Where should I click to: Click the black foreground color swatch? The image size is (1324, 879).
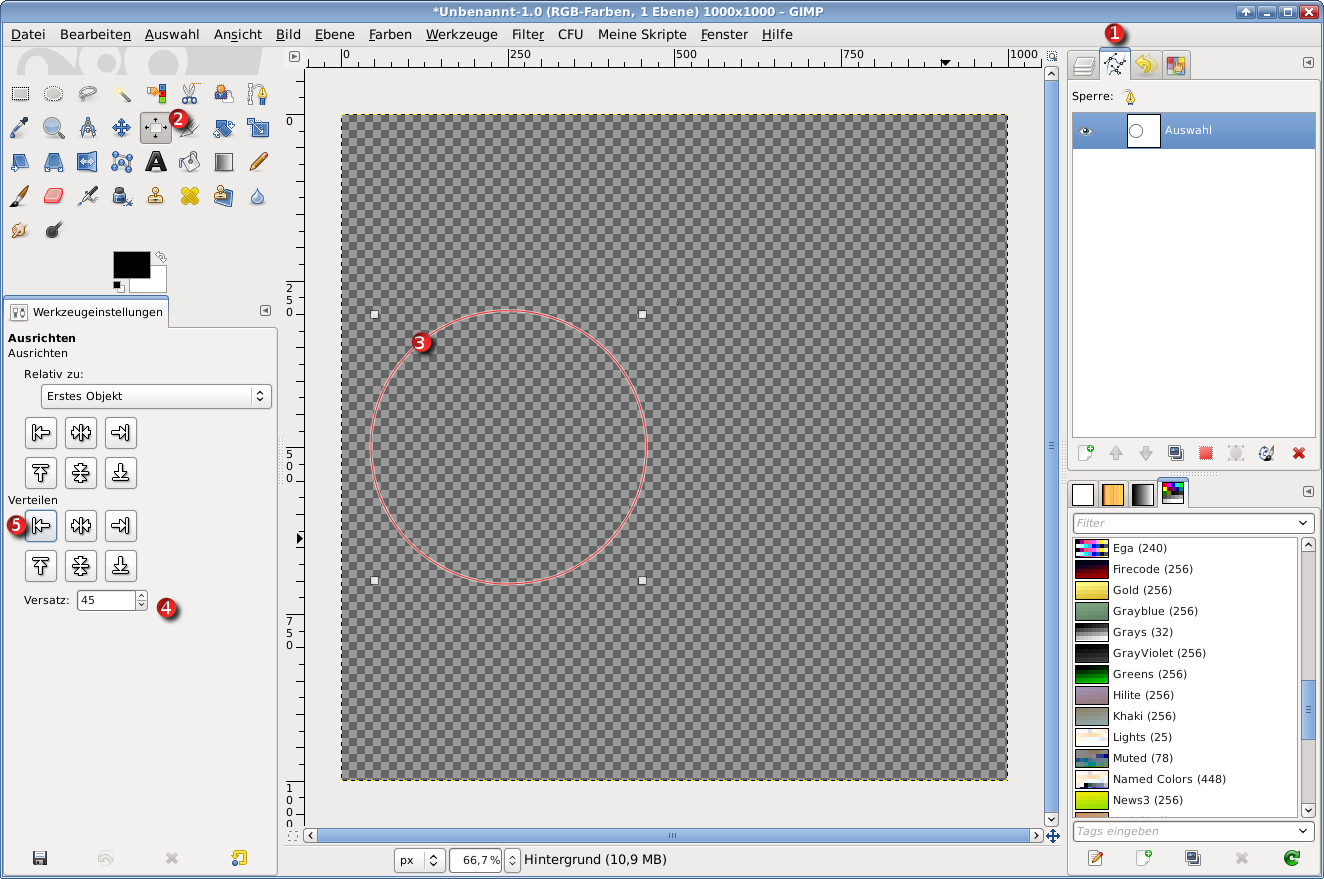point(131,264)
